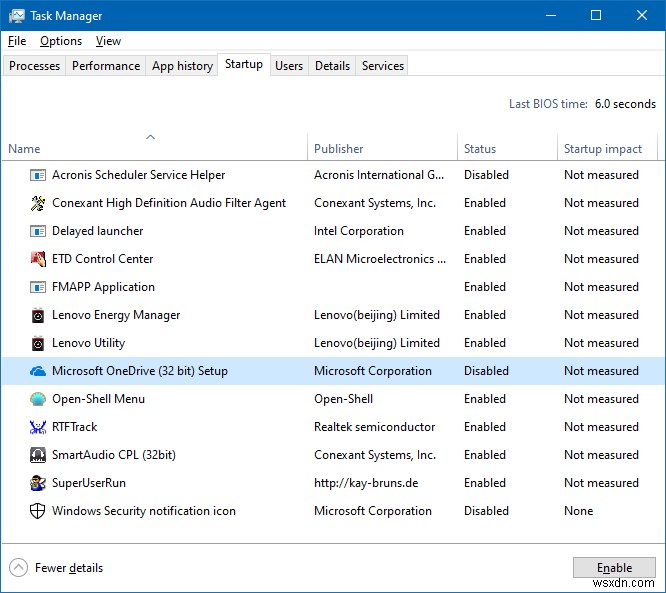
Task: Click Disabled status in the OneDrive row
Action: coord(486,371)
